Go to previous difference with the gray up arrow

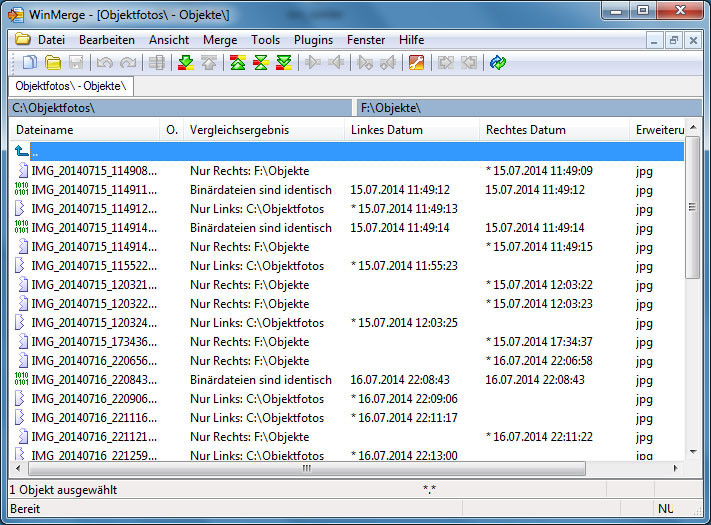pos(209,62)
